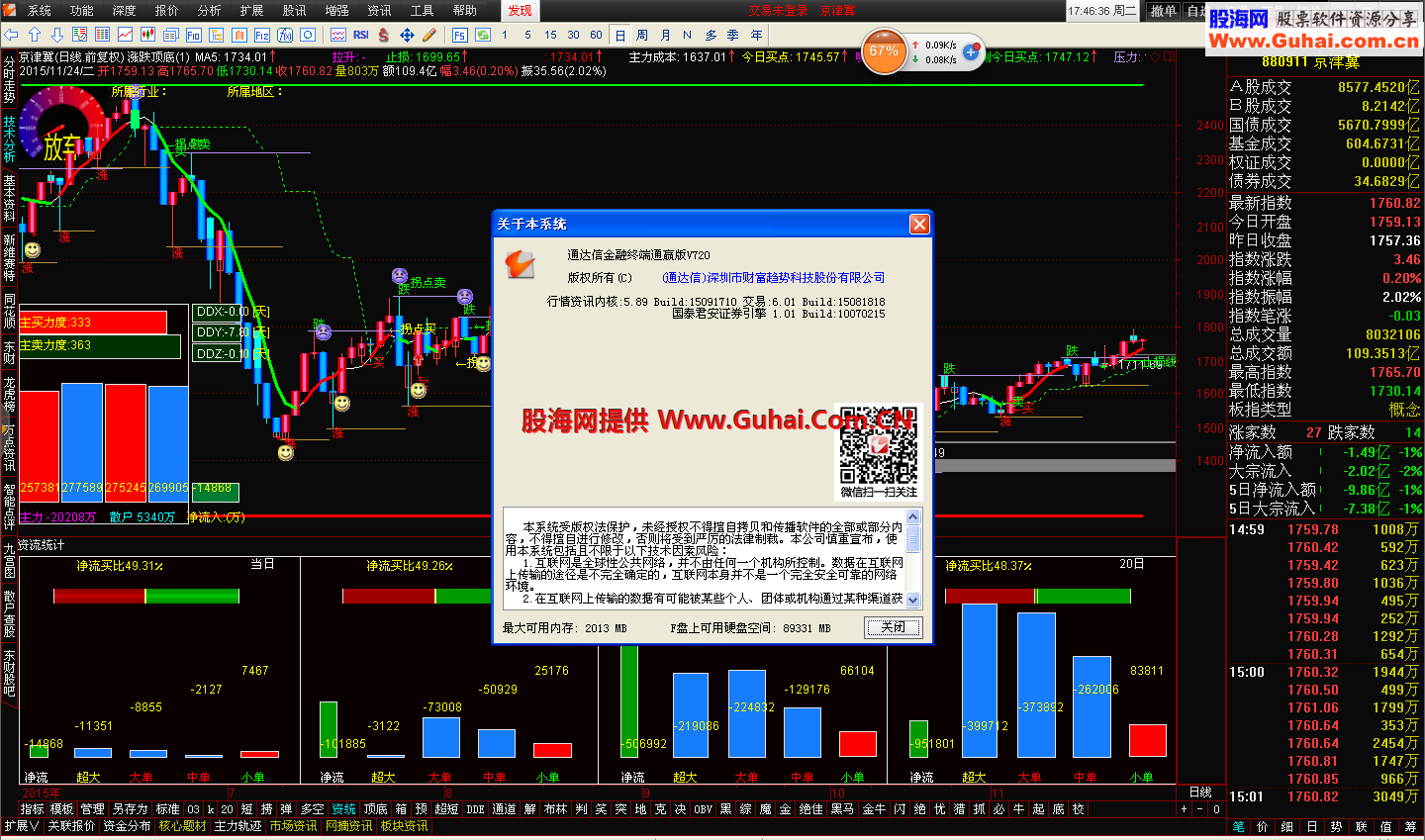The width and height of the screenshot is (1425, 840).
Task: Click the blue plus speed widget icon
Action: pyautogui.click(x=971, y=51)
